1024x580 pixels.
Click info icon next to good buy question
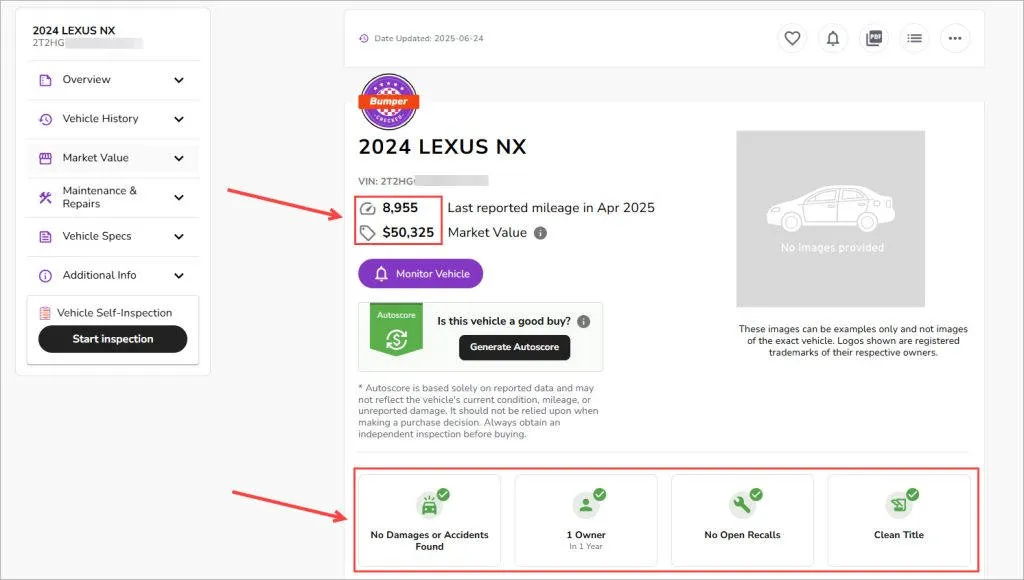(x=584, y=321)
